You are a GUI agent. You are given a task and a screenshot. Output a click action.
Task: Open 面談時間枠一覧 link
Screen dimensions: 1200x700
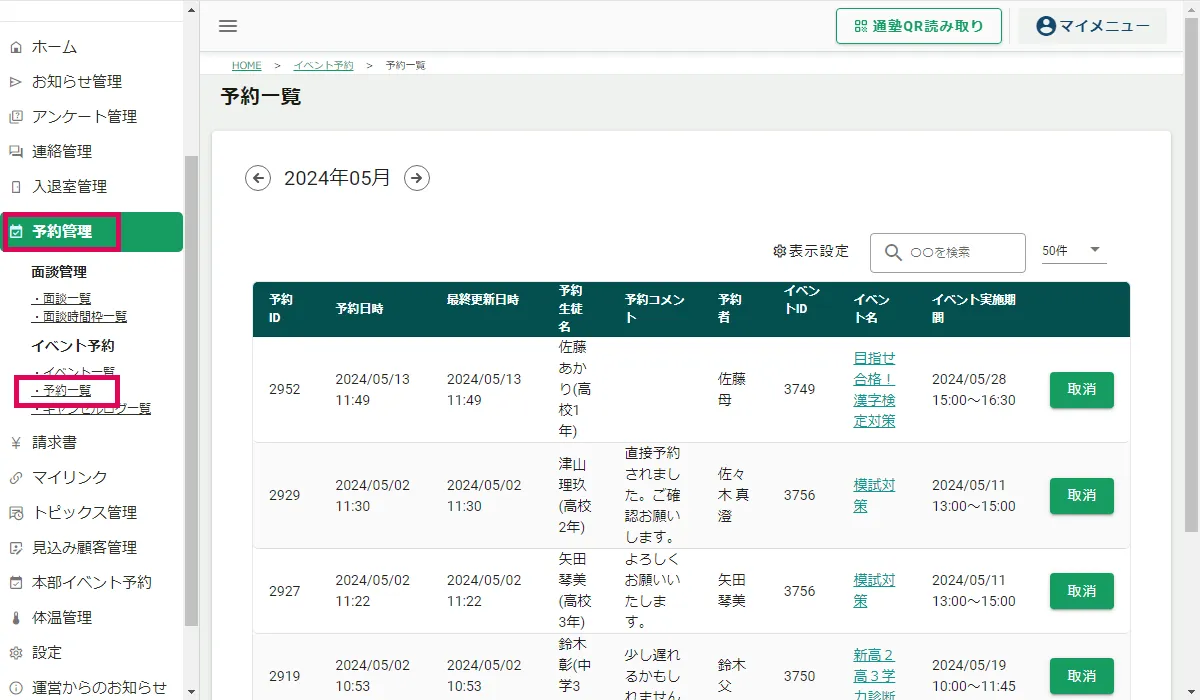tap(79, 316)
